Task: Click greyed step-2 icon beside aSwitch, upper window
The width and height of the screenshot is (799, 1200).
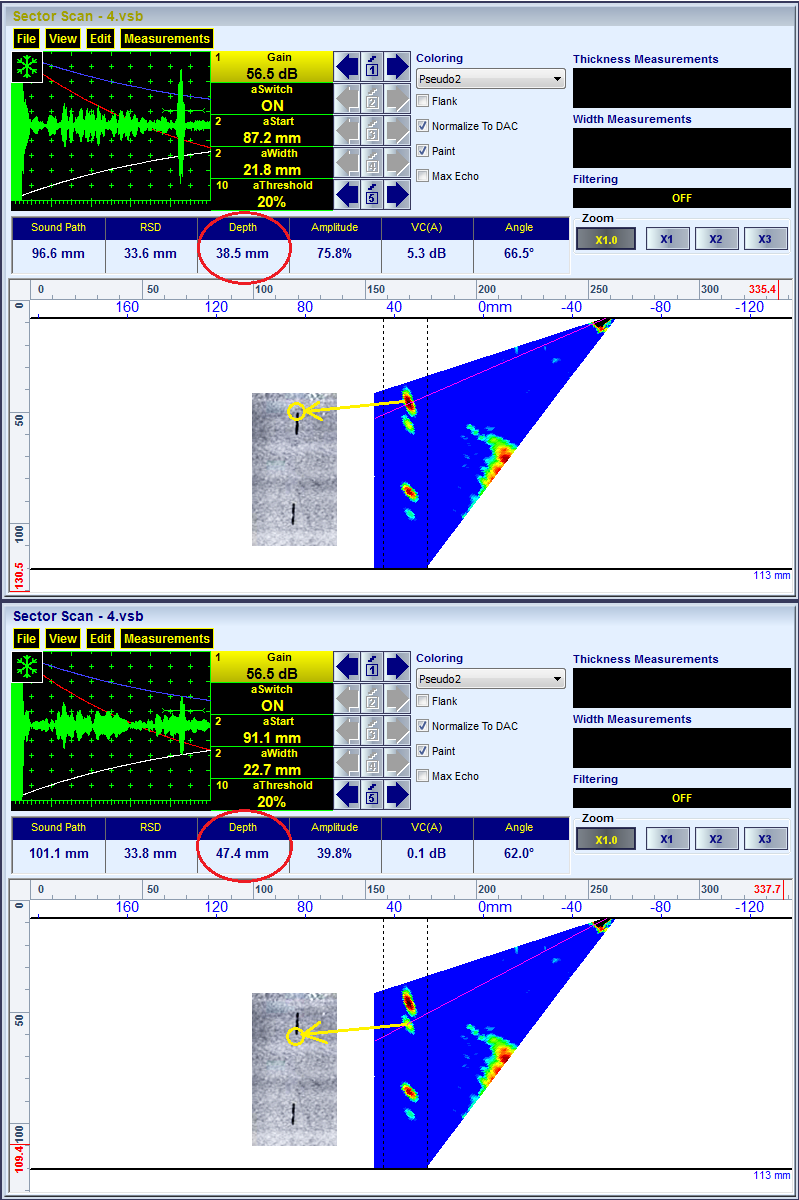Action: (x=372, y=98)
